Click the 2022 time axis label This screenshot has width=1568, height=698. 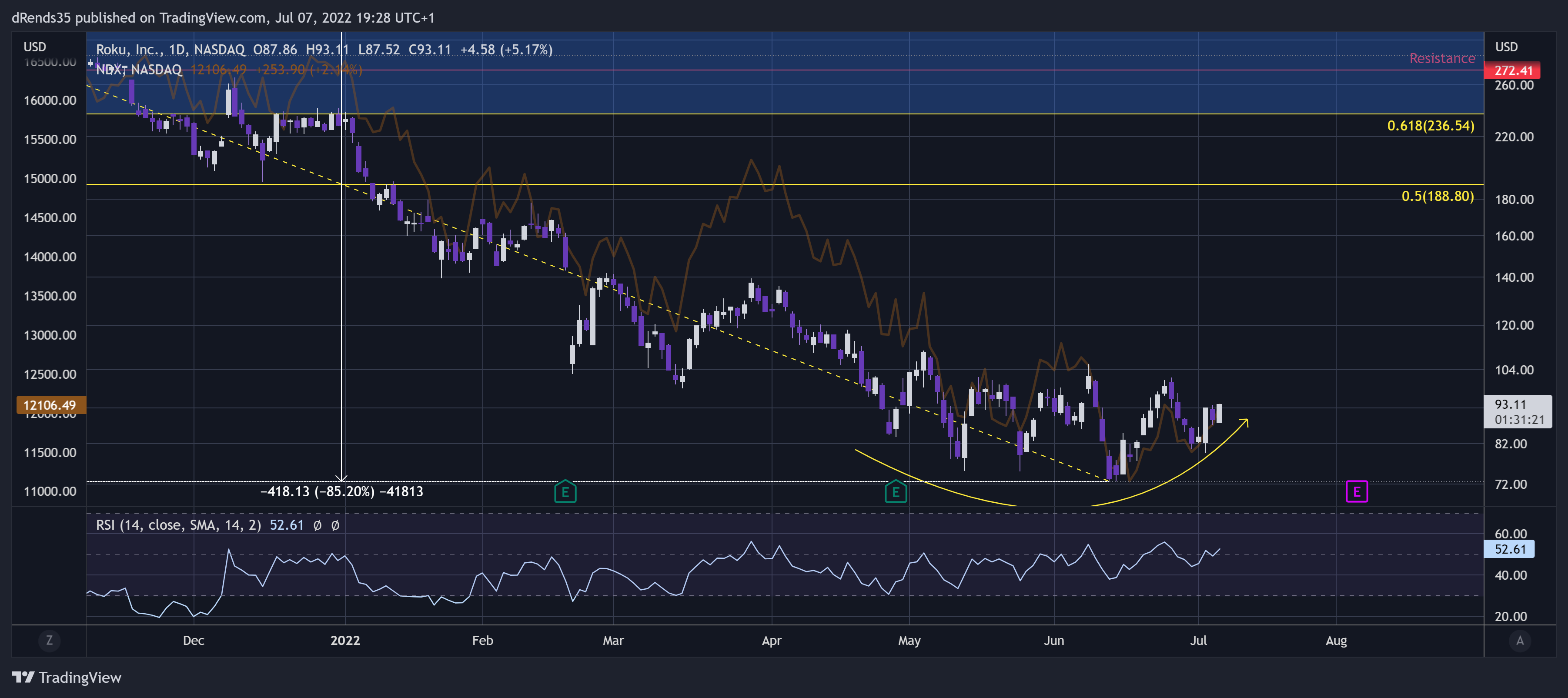click(345, 641)
